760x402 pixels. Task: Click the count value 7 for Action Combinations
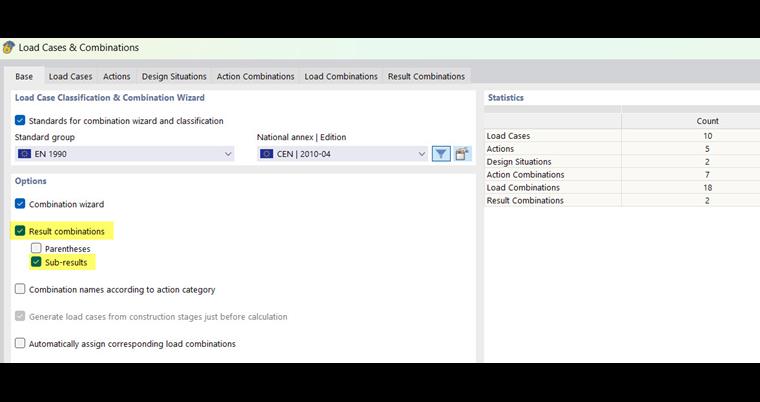pos(707,175)
